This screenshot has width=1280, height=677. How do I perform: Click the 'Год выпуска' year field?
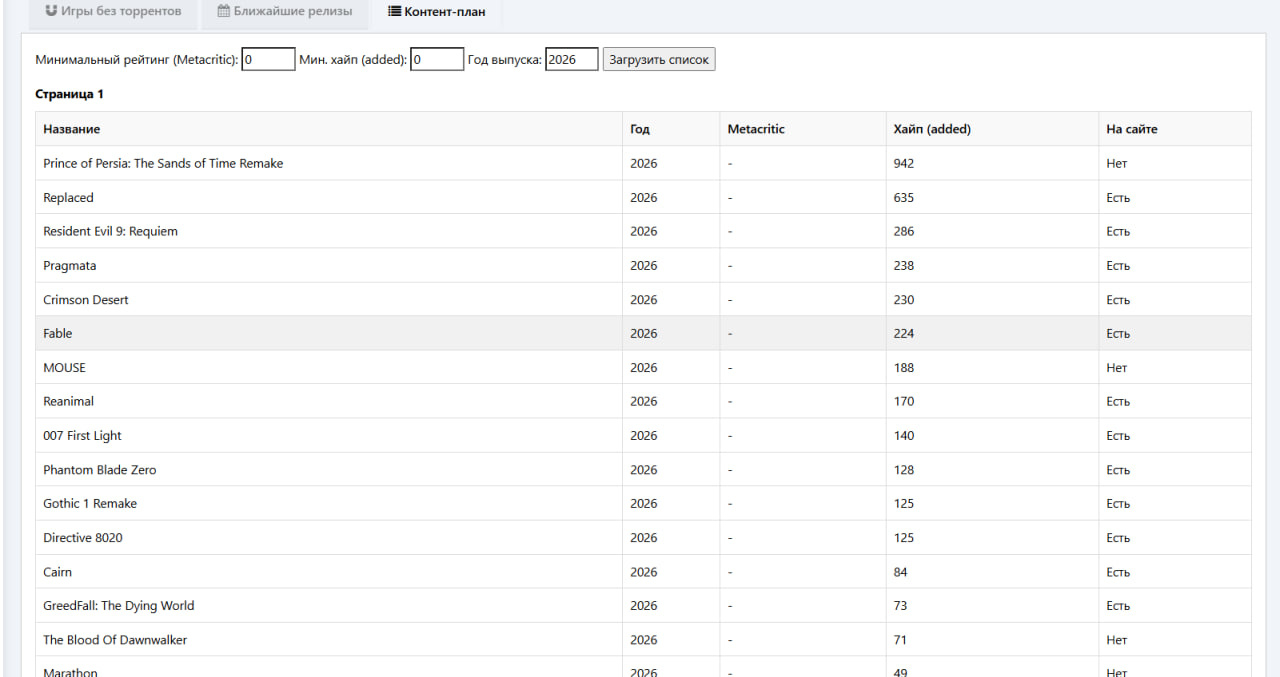[571, 60]
